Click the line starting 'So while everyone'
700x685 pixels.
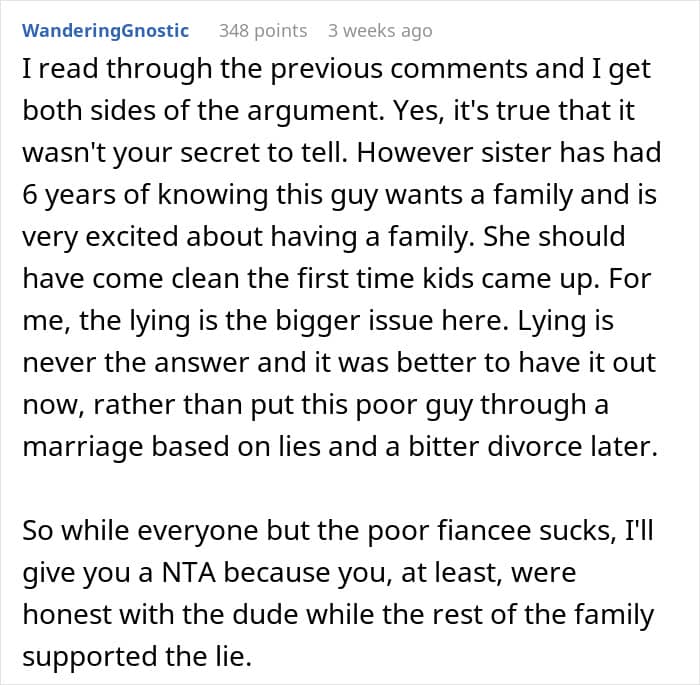click(x=338, y=530)
